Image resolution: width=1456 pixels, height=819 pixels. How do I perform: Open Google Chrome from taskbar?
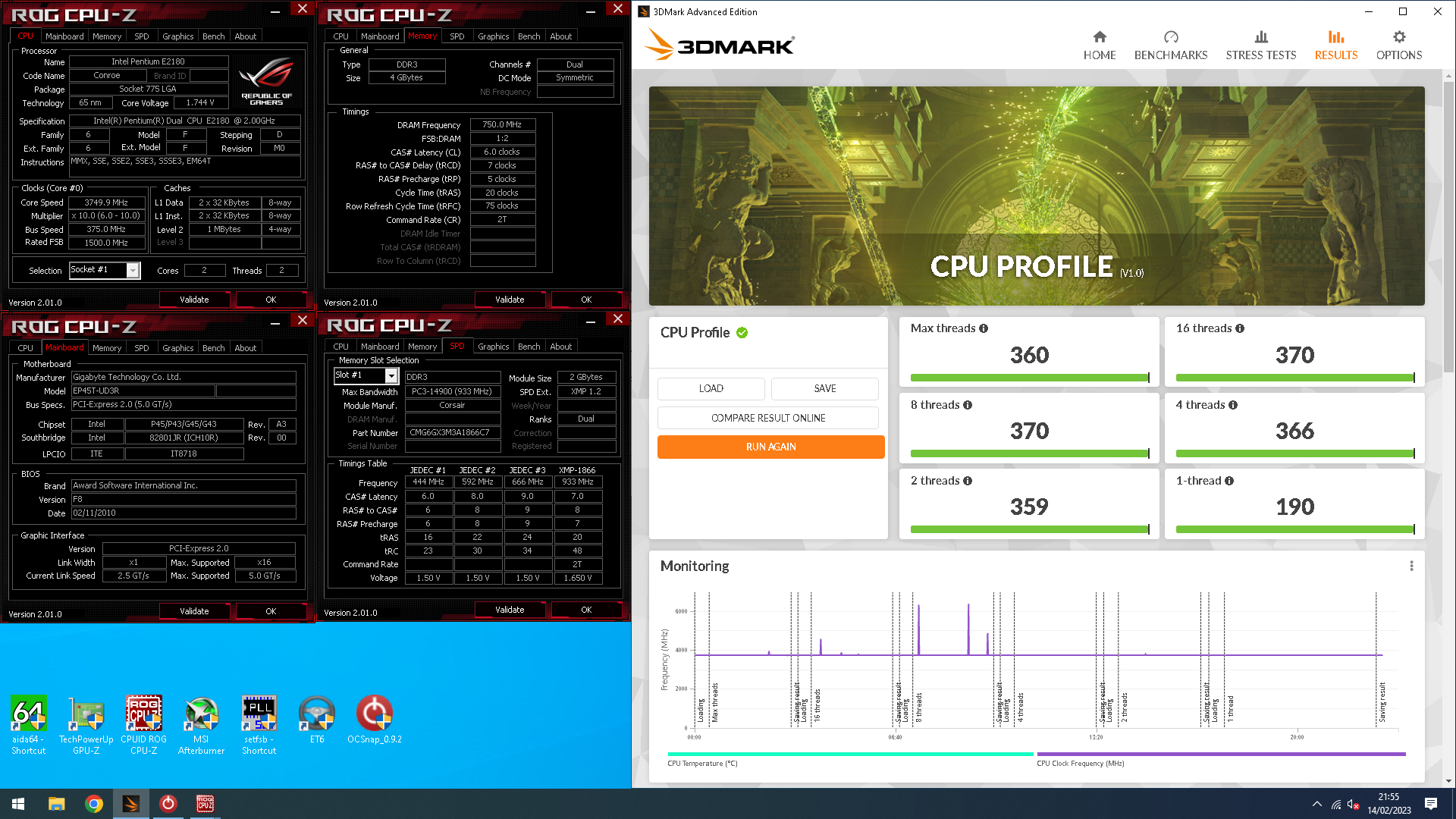pyautogui.click(x=93, y=804)
